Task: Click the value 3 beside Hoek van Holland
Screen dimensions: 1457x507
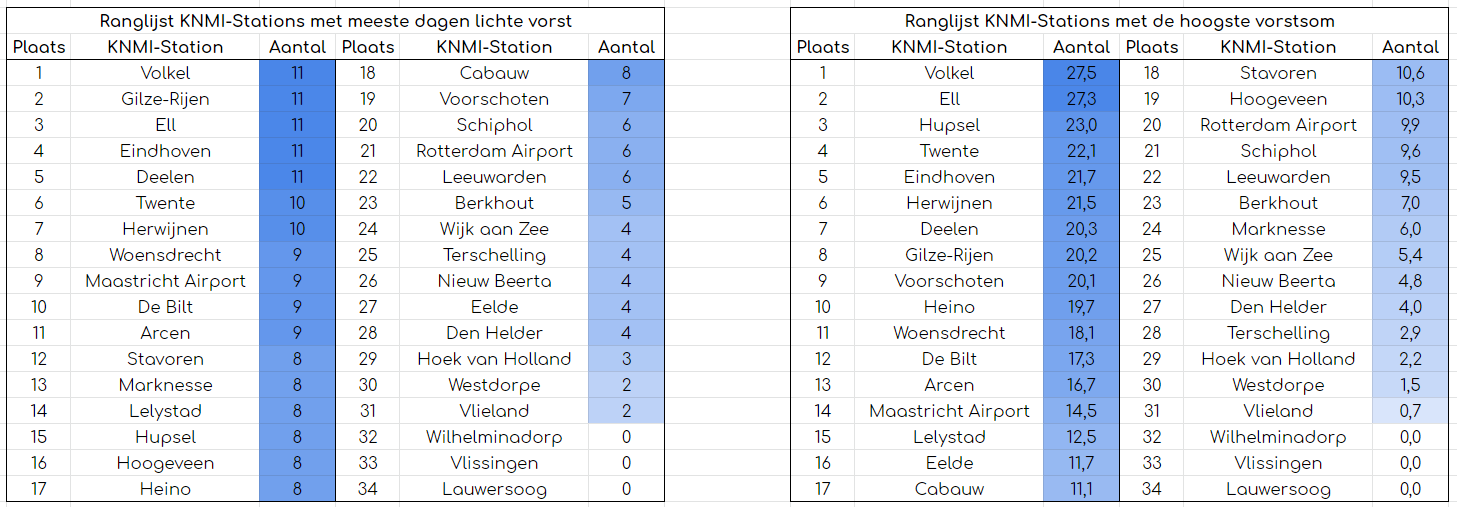Action: [x=626, y=359]
